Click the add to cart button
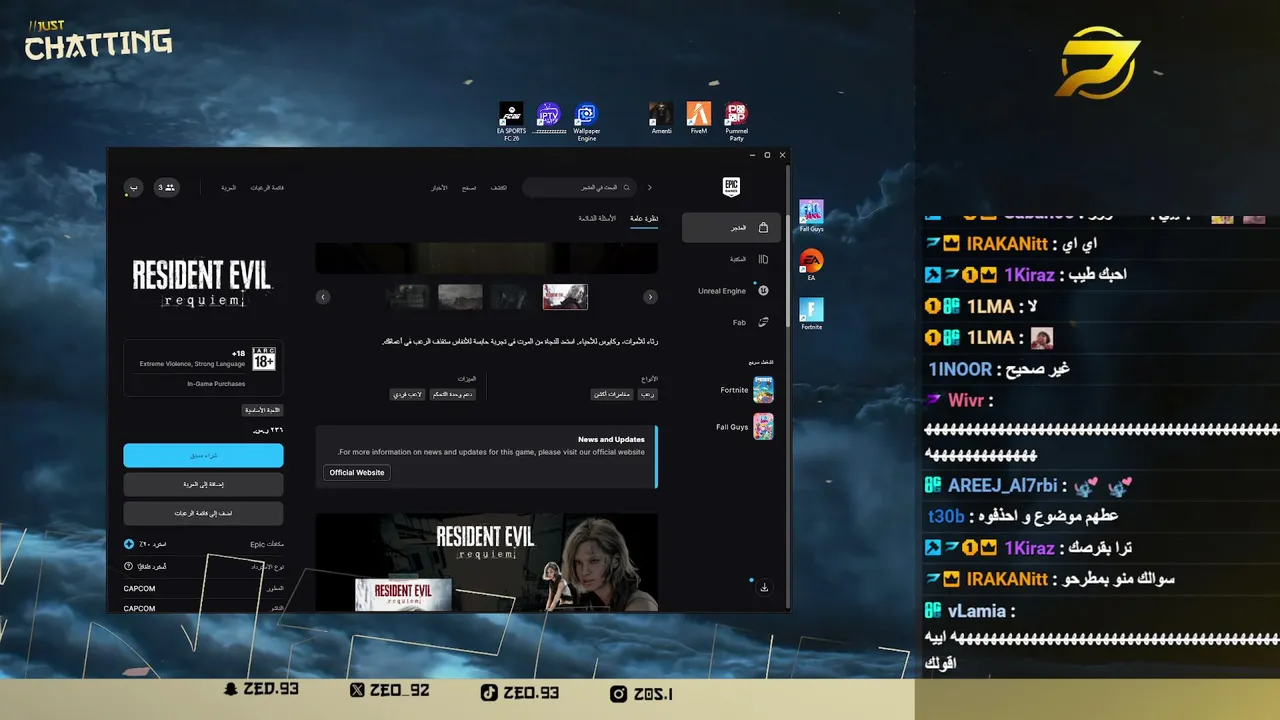1280x720 pixels. tap(203, 484)
